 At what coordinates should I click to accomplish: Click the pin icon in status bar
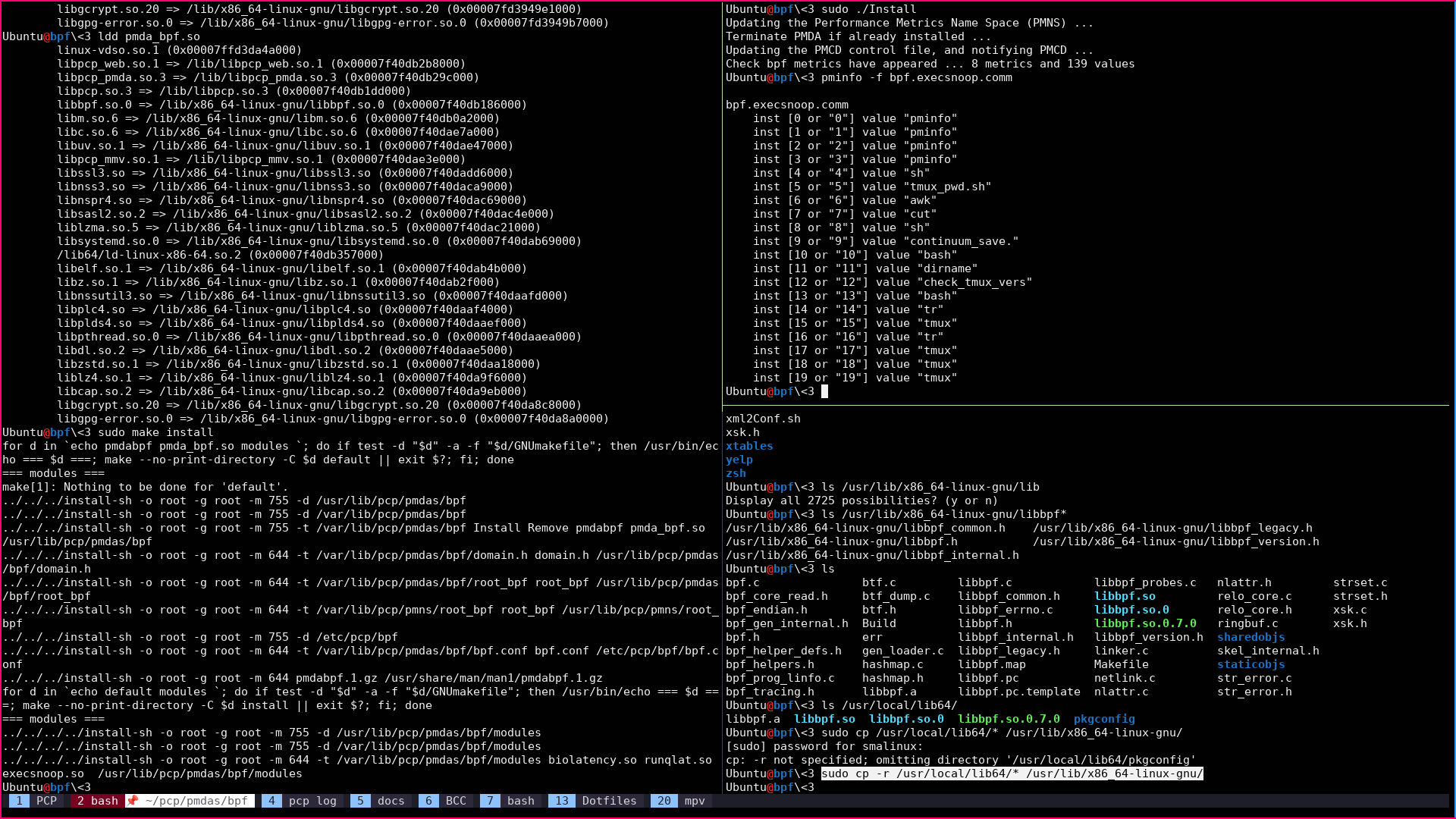132,801
